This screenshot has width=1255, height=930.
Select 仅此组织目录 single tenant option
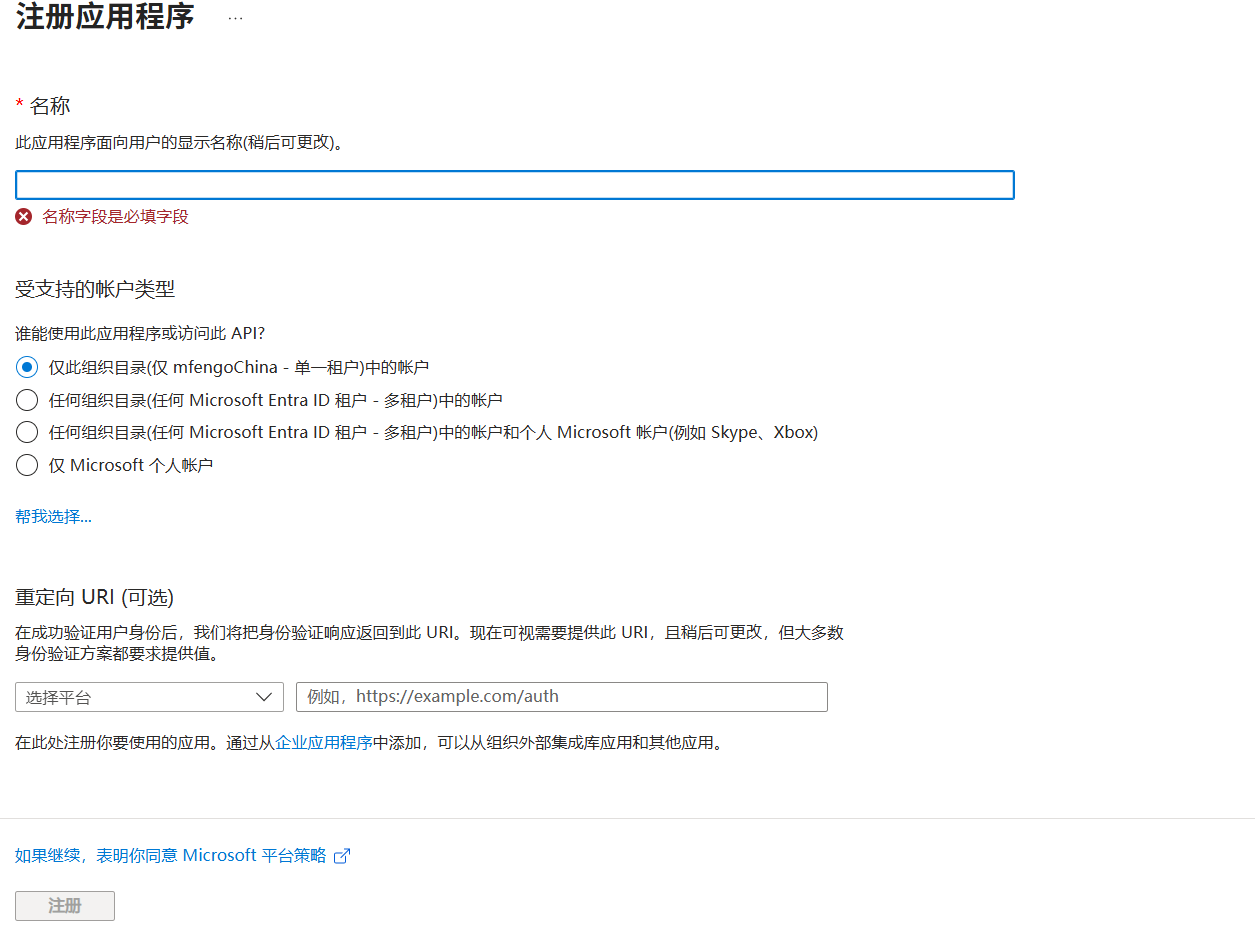click(x=28, y=367)
